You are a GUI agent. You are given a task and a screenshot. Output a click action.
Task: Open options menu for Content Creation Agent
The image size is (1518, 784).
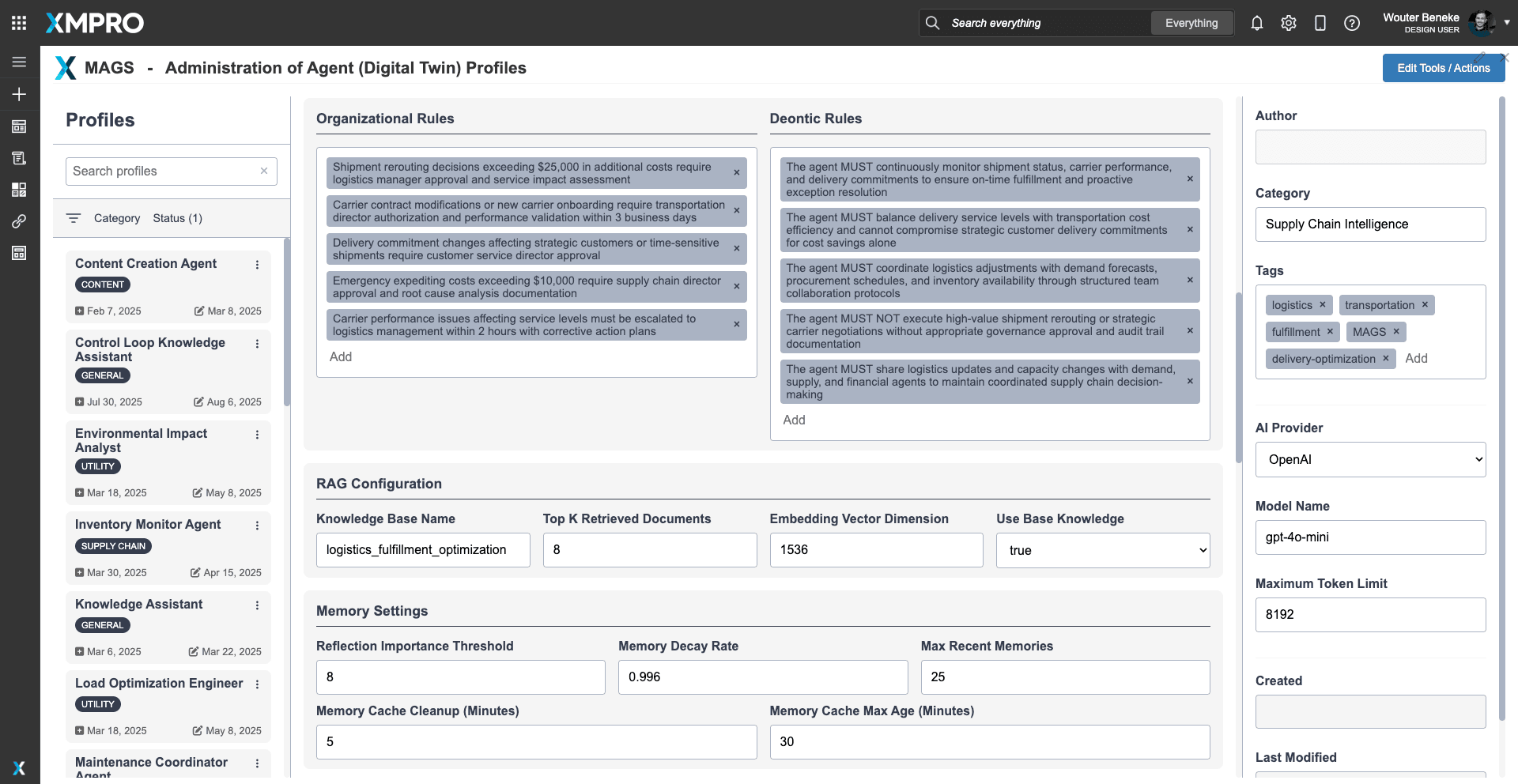[257, 265]
